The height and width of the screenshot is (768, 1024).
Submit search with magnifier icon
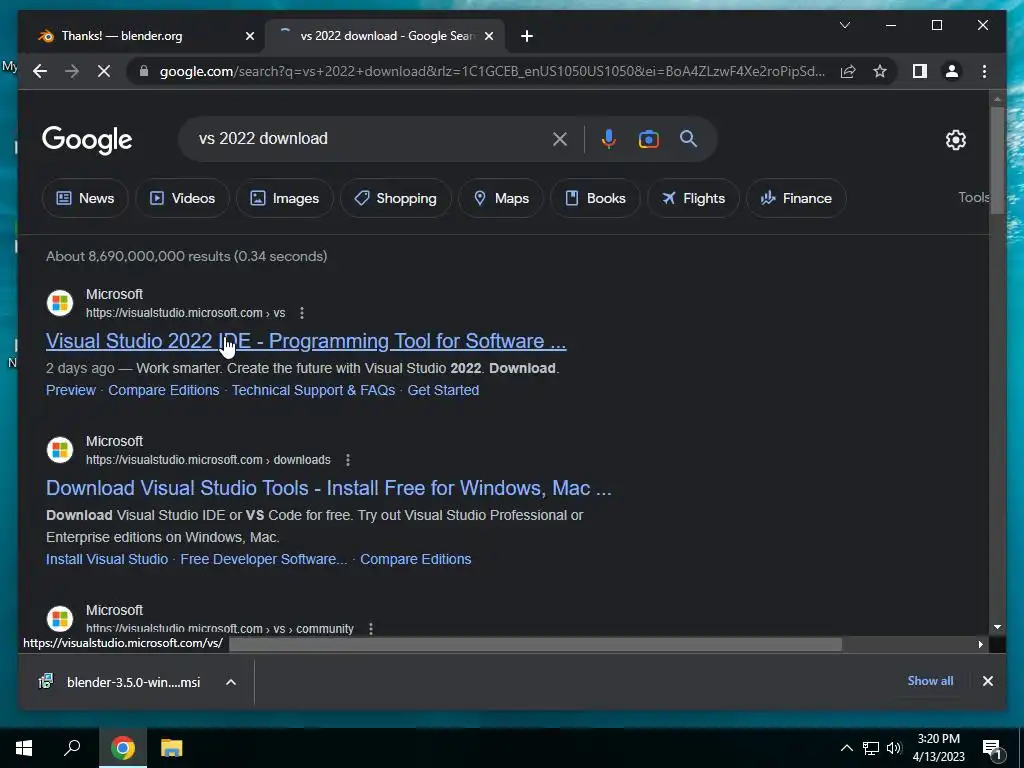click(x=688, y=138)
